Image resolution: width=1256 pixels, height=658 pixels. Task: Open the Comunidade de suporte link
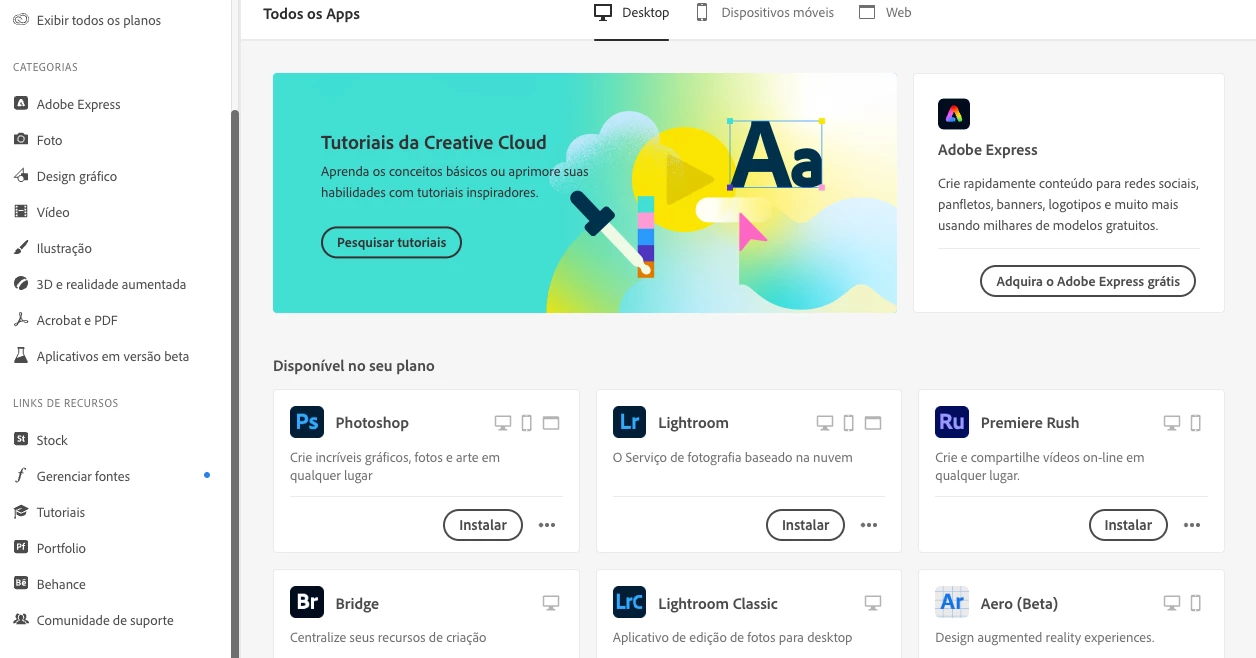tap(105, 620)
